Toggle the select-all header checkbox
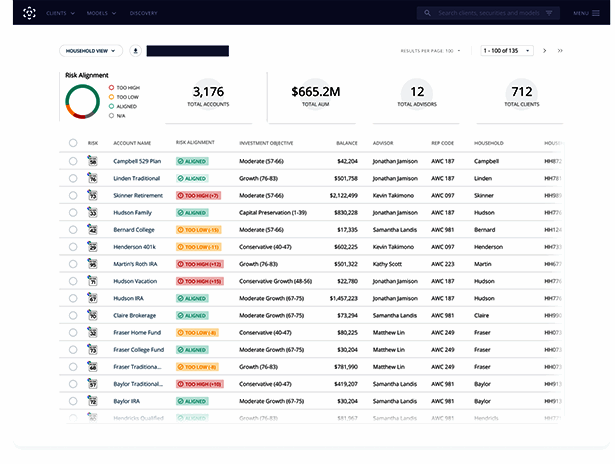This screenshot has width=615, height=464. point(73,143)
